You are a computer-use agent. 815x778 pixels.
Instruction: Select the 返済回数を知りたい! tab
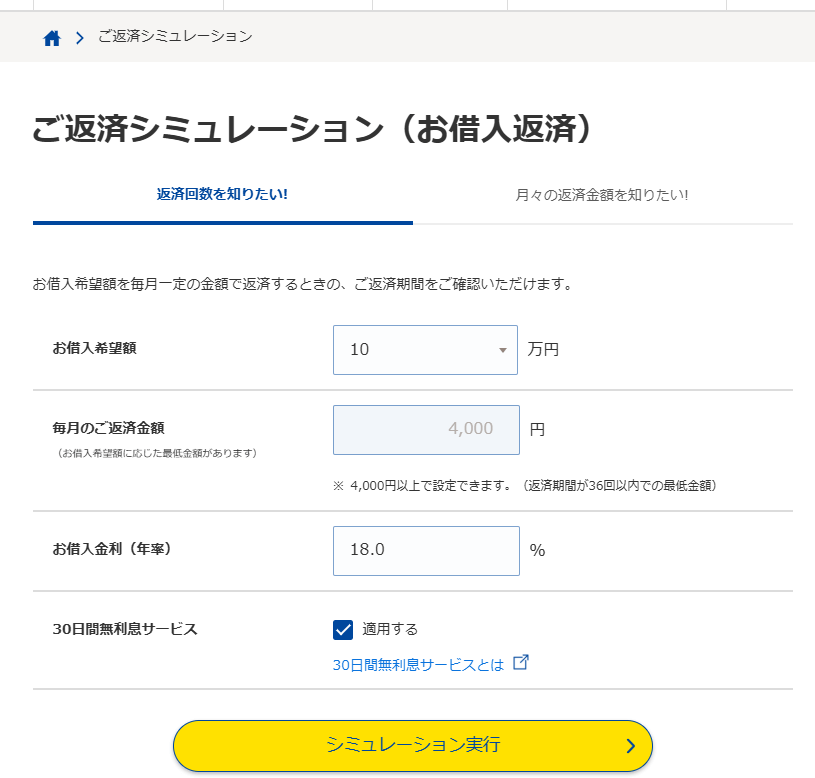pos(222,194)
